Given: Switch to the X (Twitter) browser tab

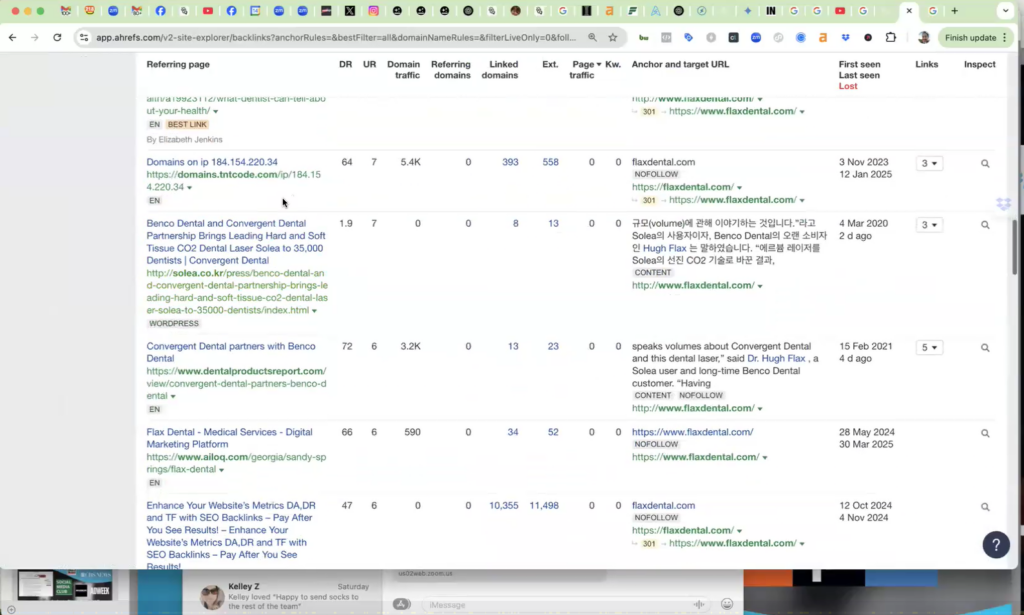Looking at the screenshot, I should [350, 10].
